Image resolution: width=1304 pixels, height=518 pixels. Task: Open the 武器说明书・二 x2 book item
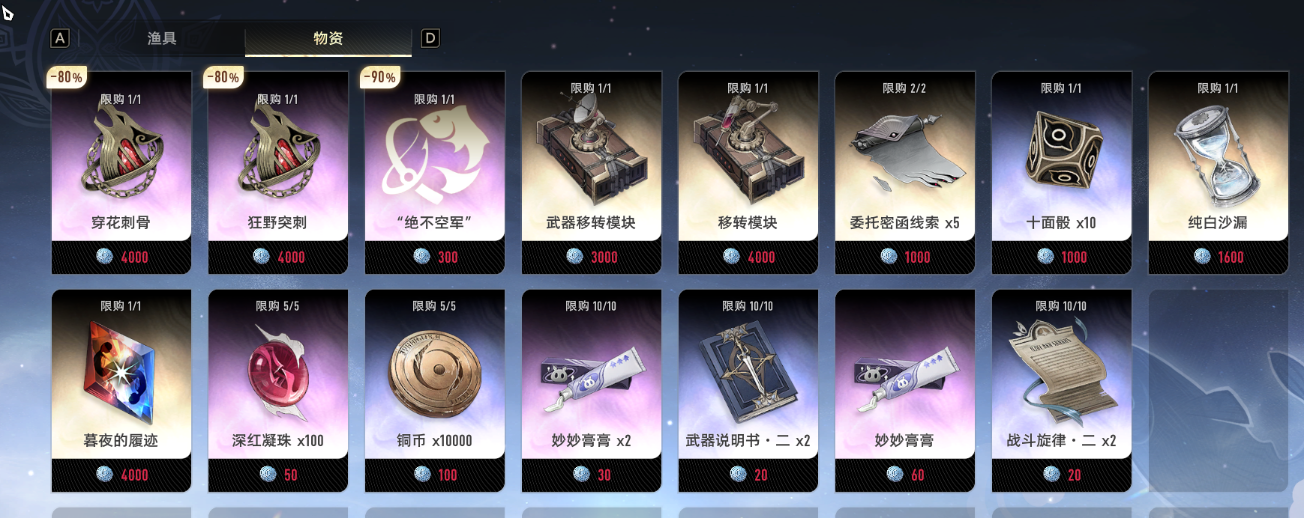[748, 391]
